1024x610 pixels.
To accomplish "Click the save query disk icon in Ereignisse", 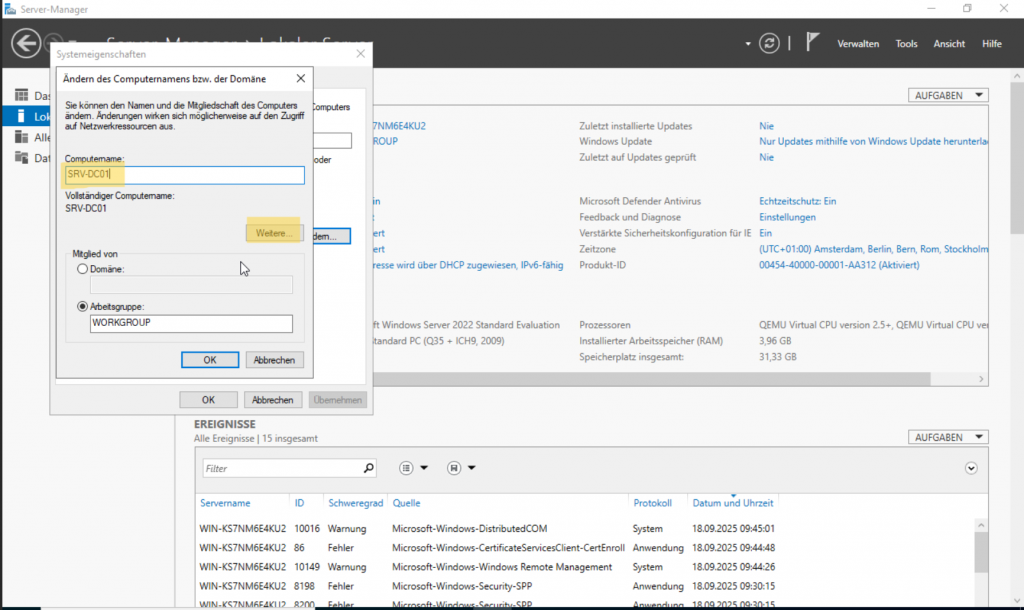I will click(454, 468).
